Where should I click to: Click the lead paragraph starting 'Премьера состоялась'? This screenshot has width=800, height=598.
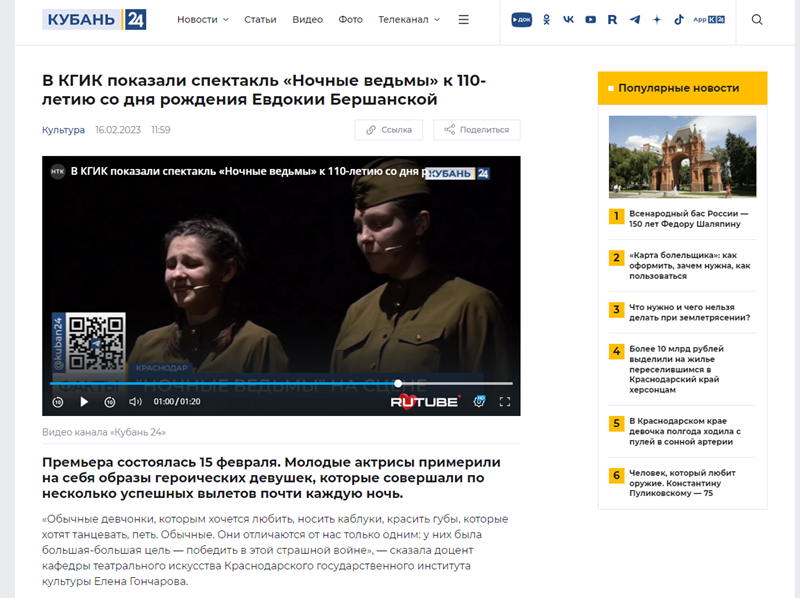271,478
